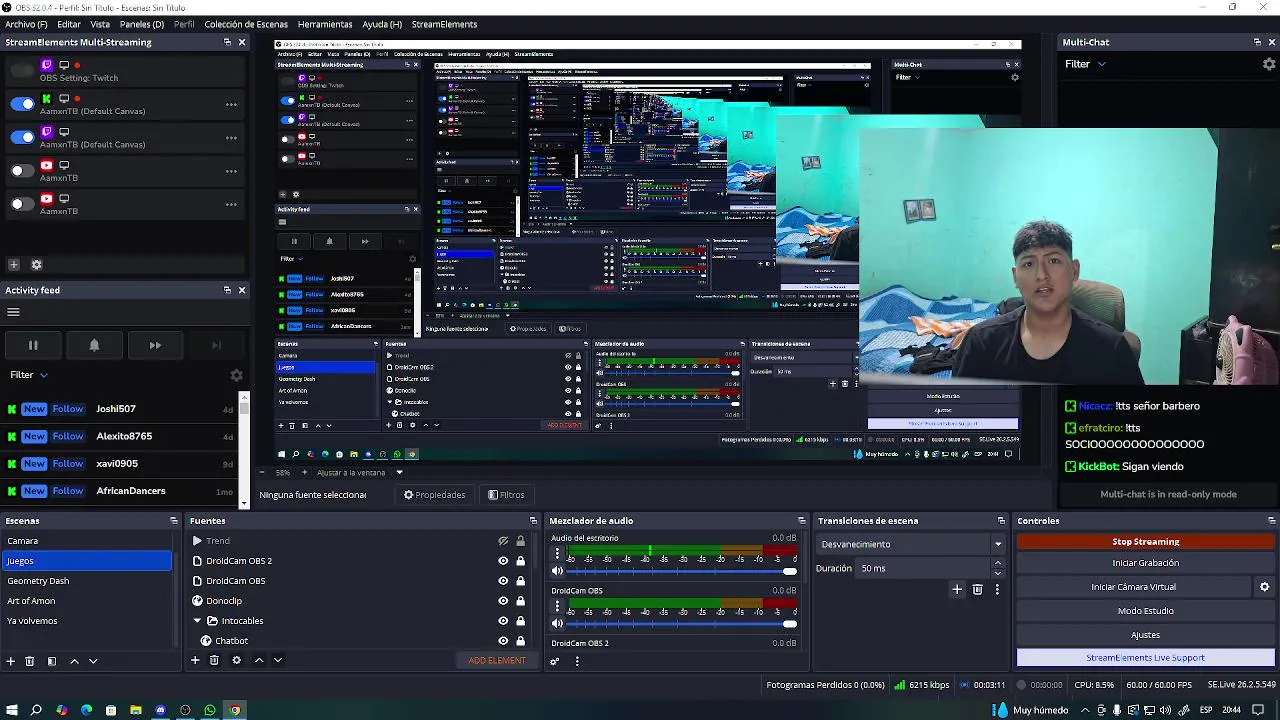Adjust the DroidCam OBS volume slider
The width and height of the screenshot is (1280, 720).
(682, 624)
